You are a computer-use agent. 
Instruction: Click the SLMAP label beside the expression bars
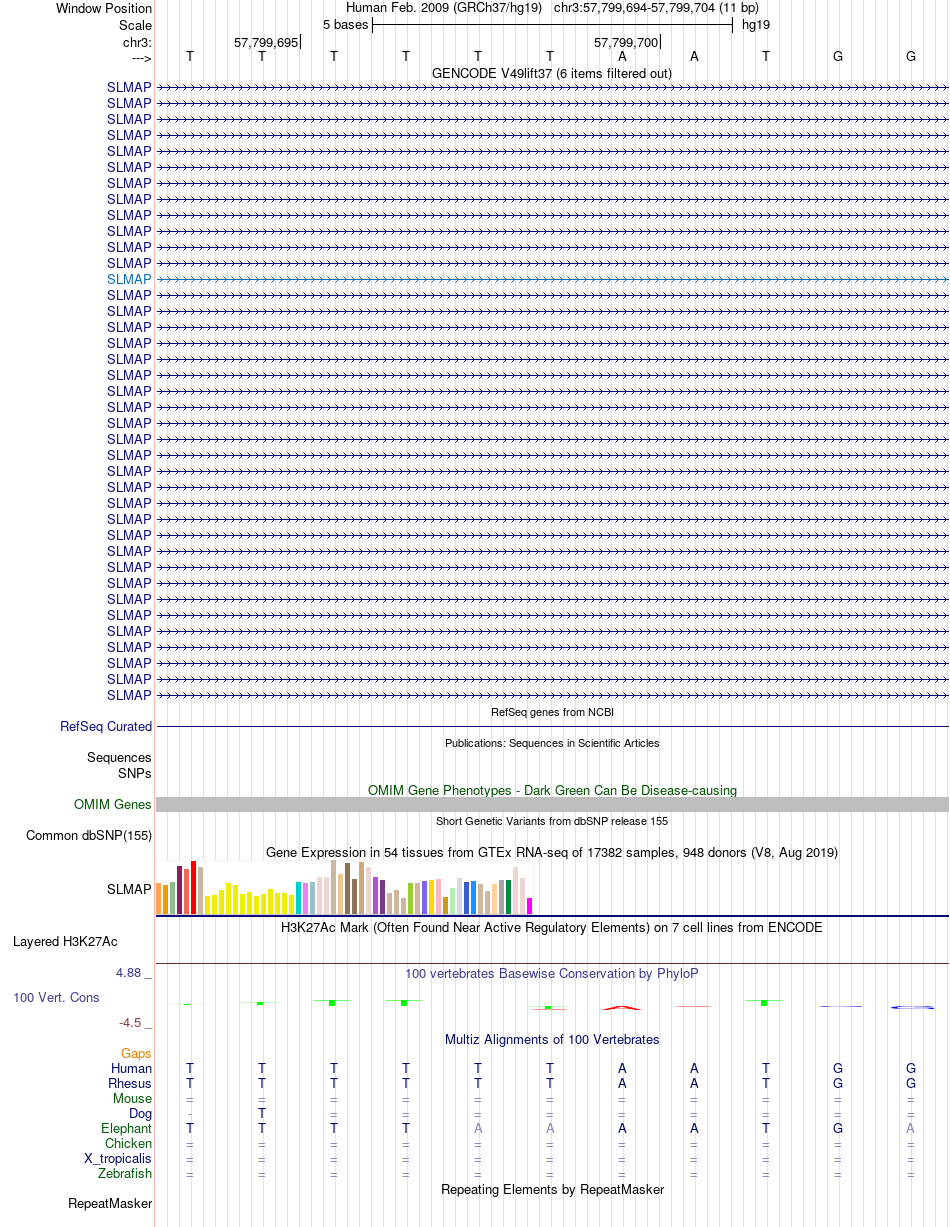click(129, 889)
